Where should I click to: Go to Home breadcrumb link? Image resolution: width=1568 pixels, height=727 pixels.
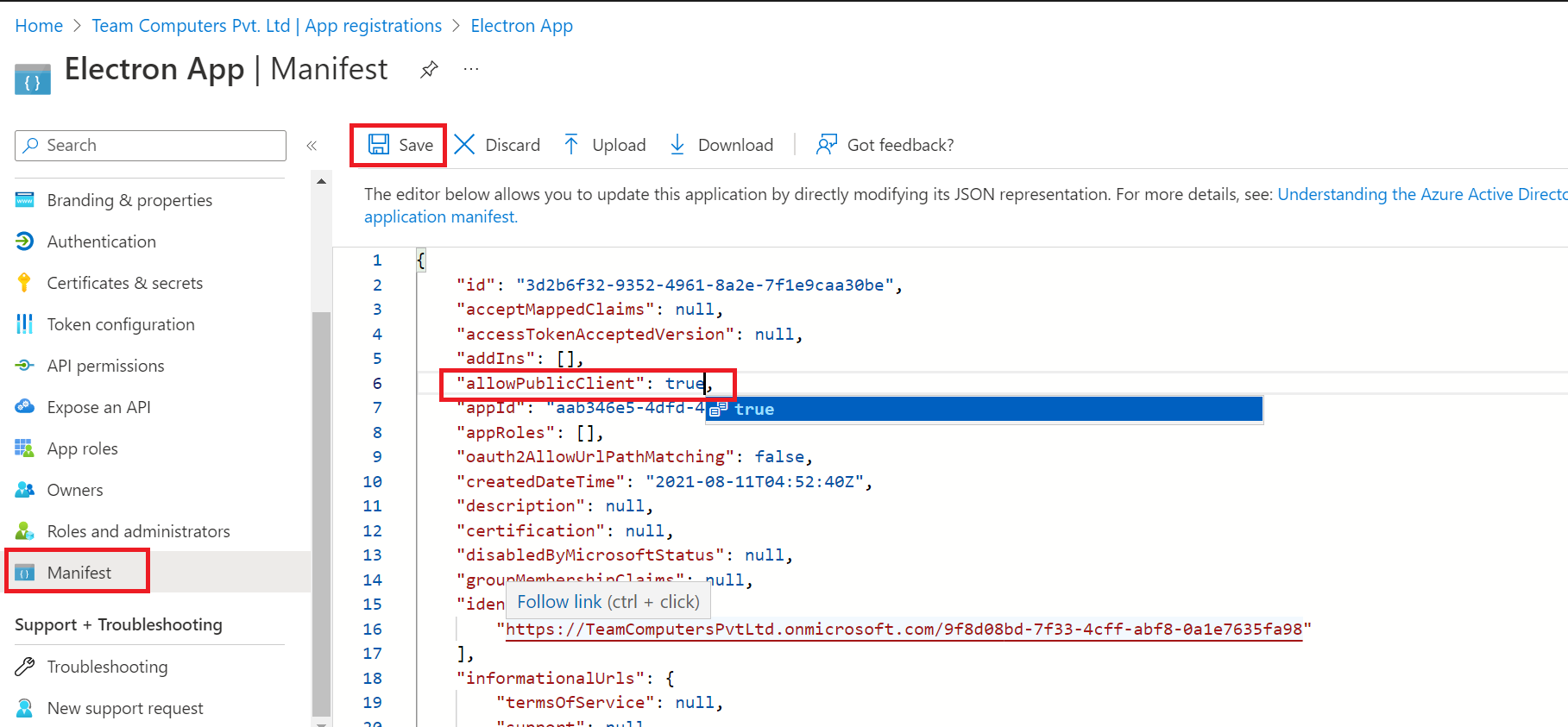click(39, 26)
